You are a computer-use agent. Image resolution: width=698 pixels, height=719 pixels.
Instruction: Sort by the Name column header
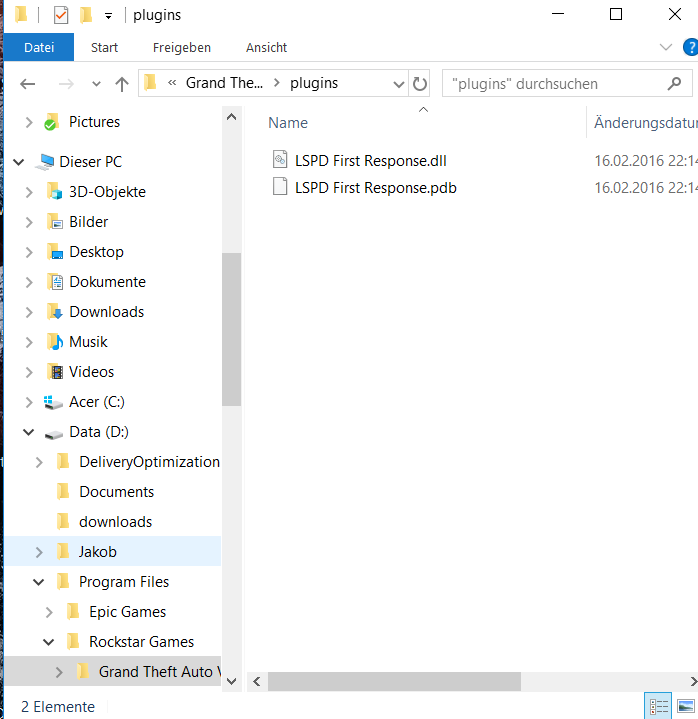288,123
